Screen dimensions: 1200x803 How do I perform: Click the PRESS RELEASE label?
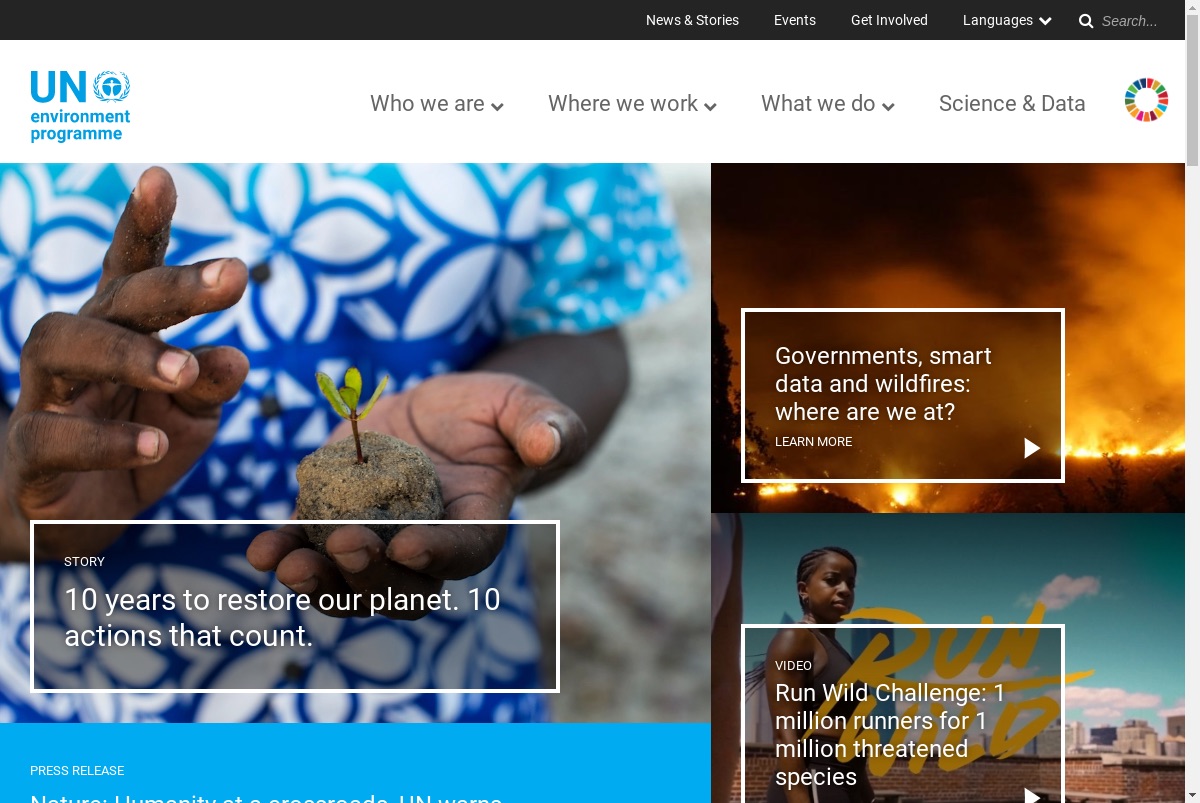pos(77,771)
